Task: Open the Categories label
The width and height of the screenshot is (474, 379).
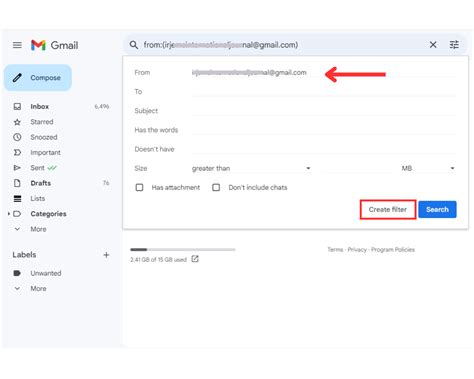Action: click(x=48, y=214)
